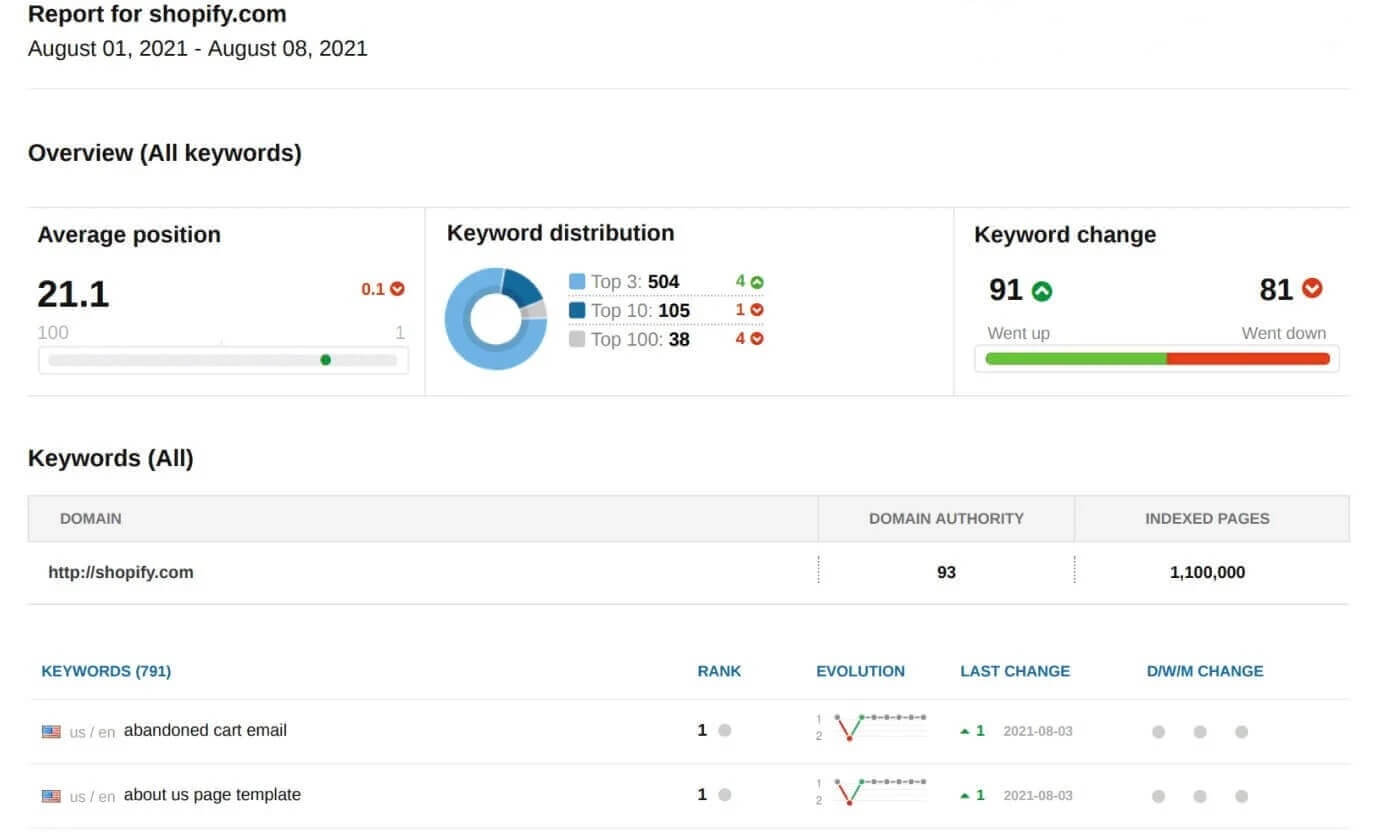Click US flag for about us page template
This screenshot has height=835, width=1375.
point(51,796)
